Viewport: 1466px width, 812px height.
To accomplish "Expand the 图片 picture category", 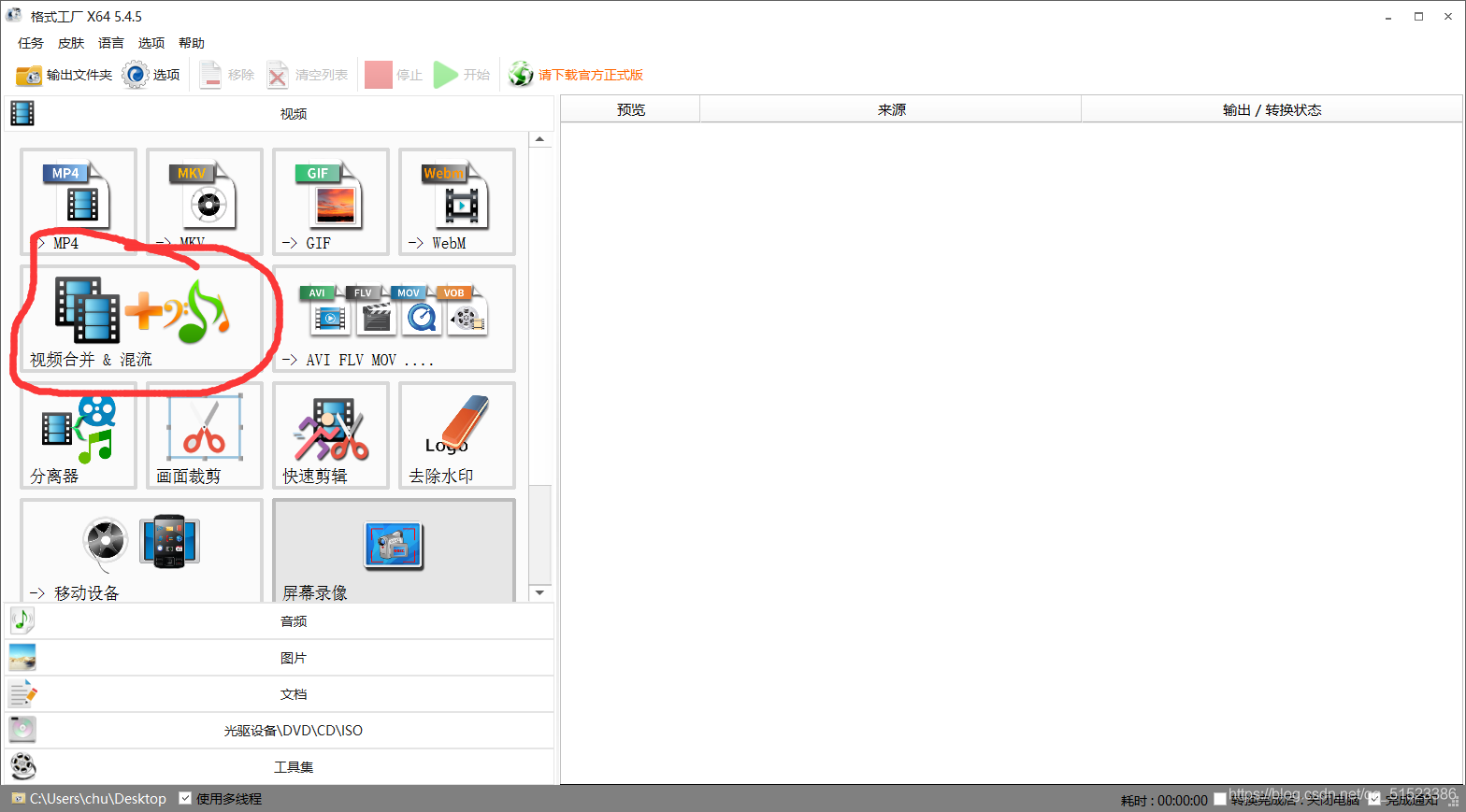I will tap(280, 658).
